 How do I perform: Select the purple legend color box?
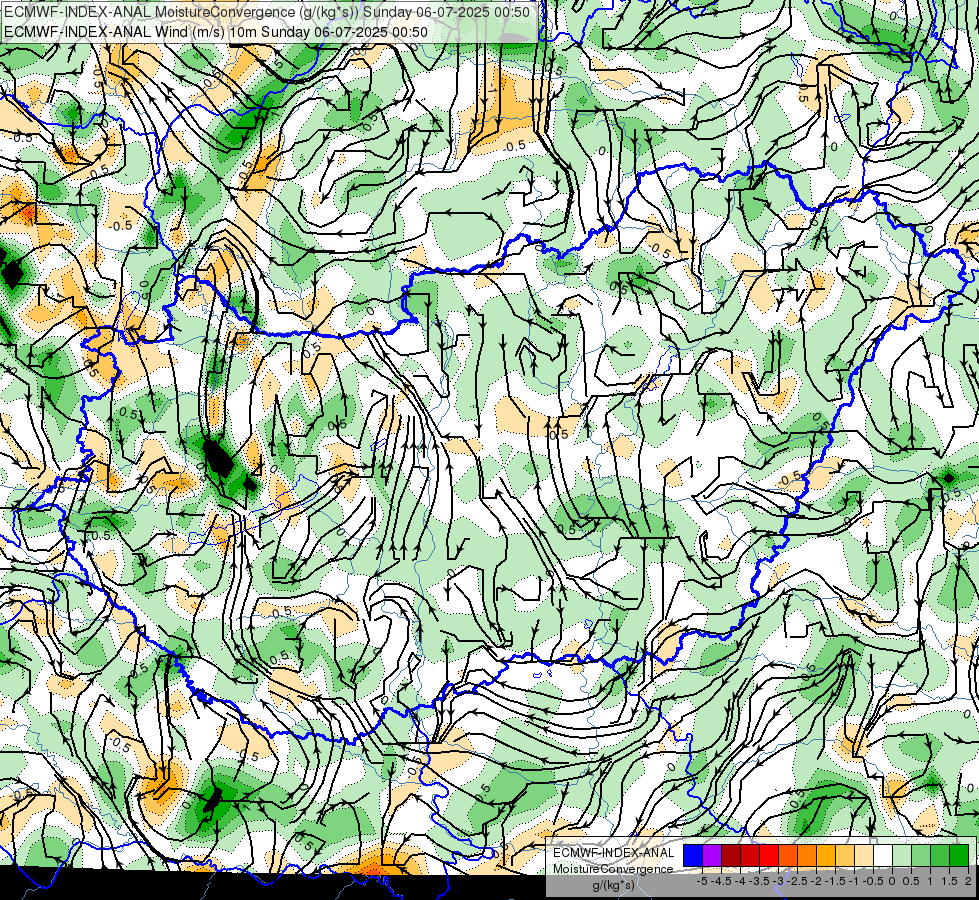point(712,856)
